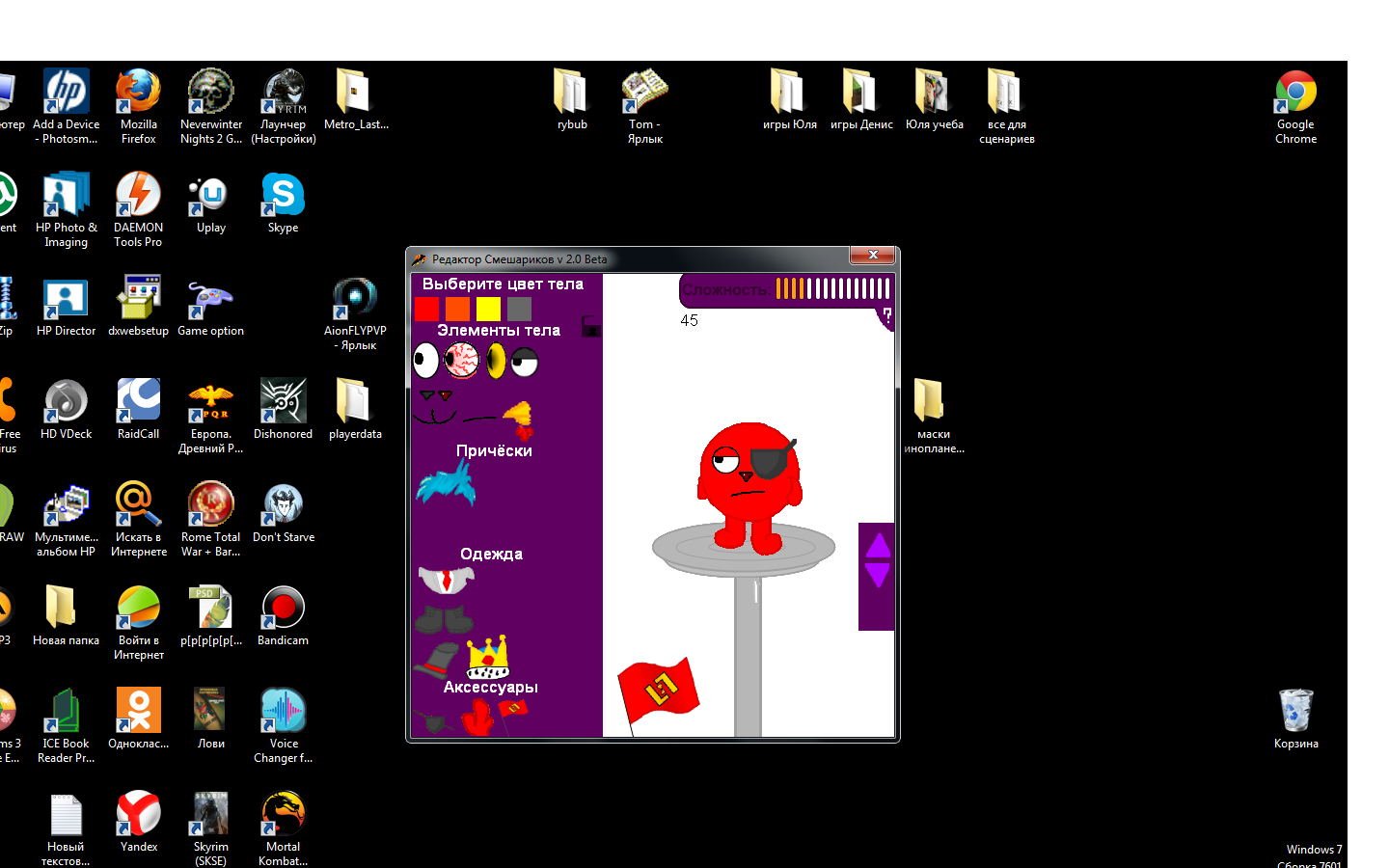
Task: Open AionFLYPVP shortcut
Action: tap(355, 312)
